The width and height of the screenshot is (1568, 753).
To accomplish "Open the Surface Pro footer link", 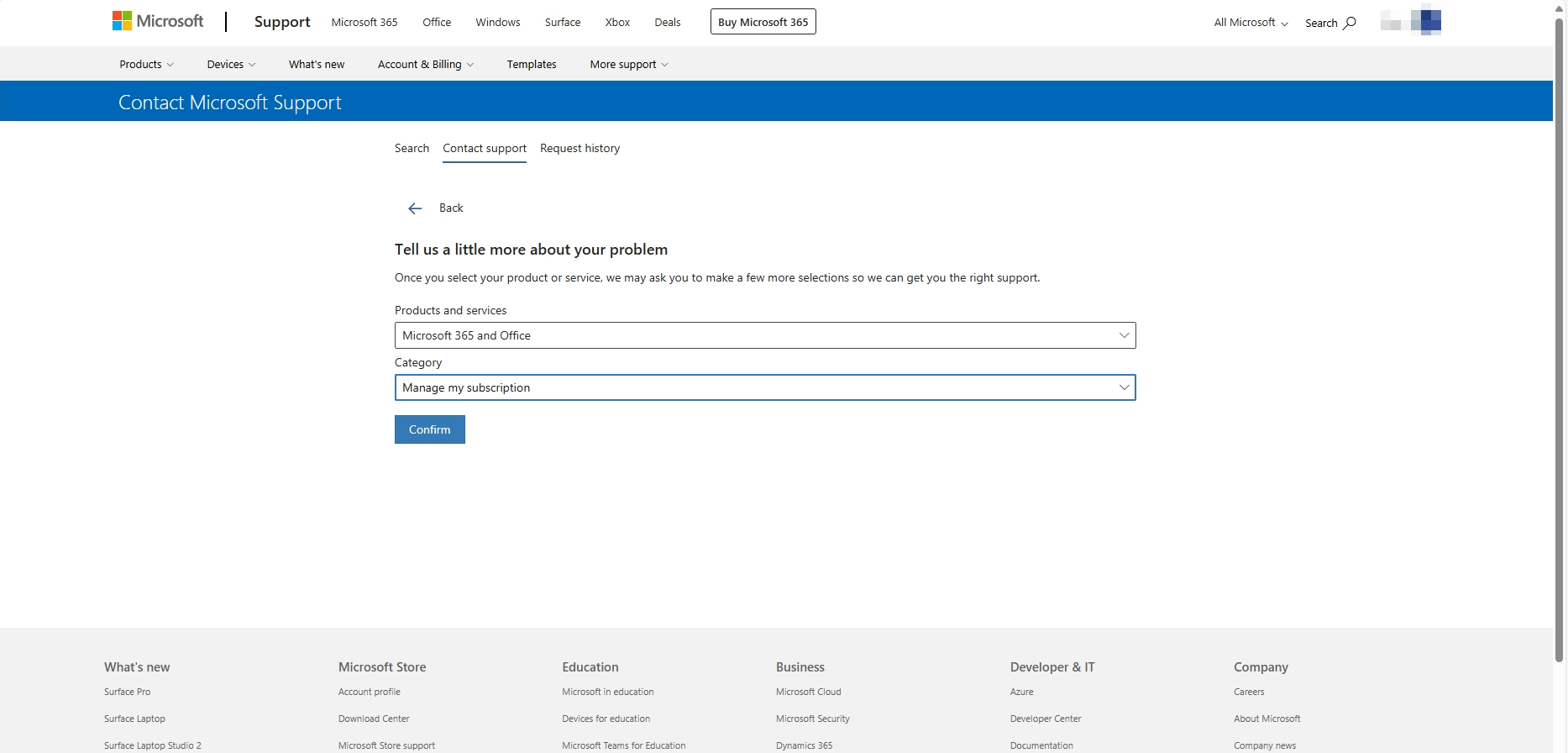I will click(128, 692).
